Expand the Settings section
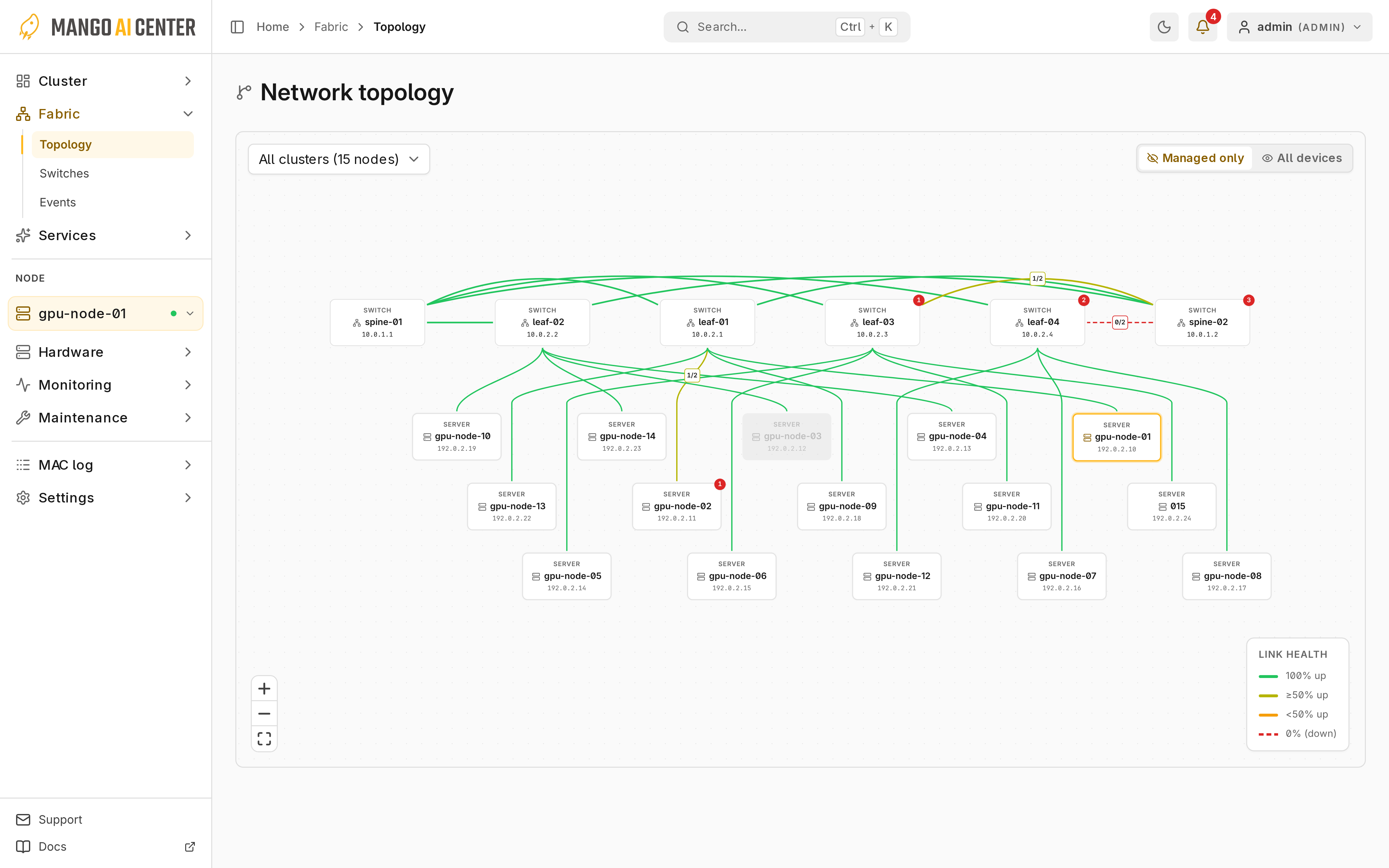Image resolution: width=1389 pixels, height=868 pixels. 105,498
